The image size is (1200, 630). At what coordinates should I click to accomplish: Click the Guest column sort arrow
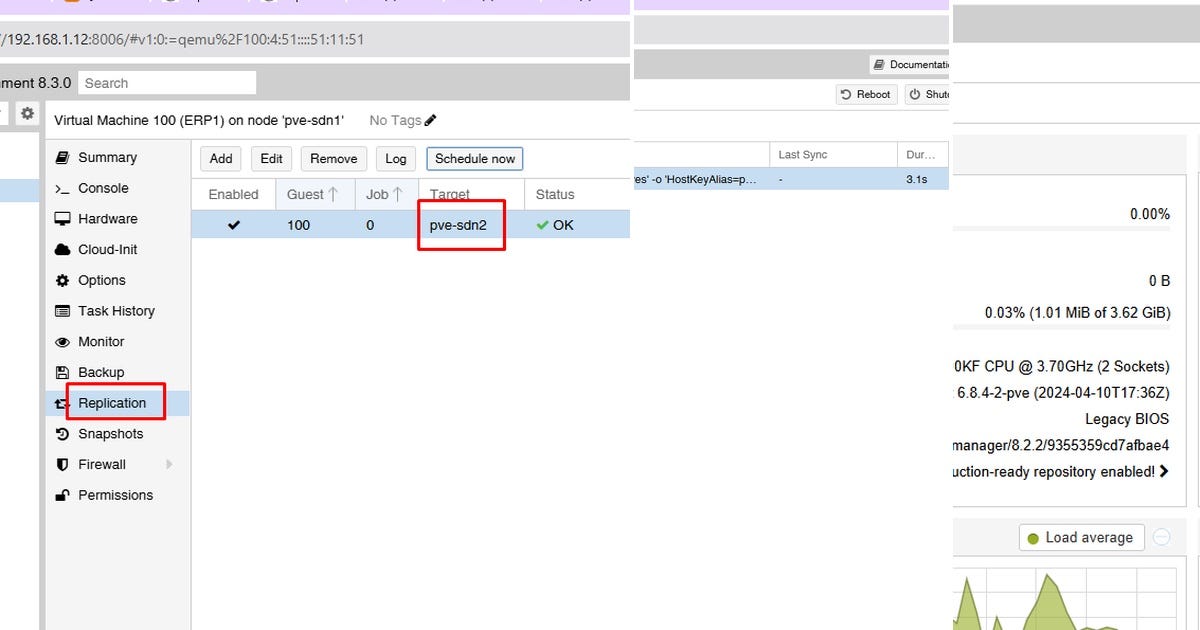334,193
